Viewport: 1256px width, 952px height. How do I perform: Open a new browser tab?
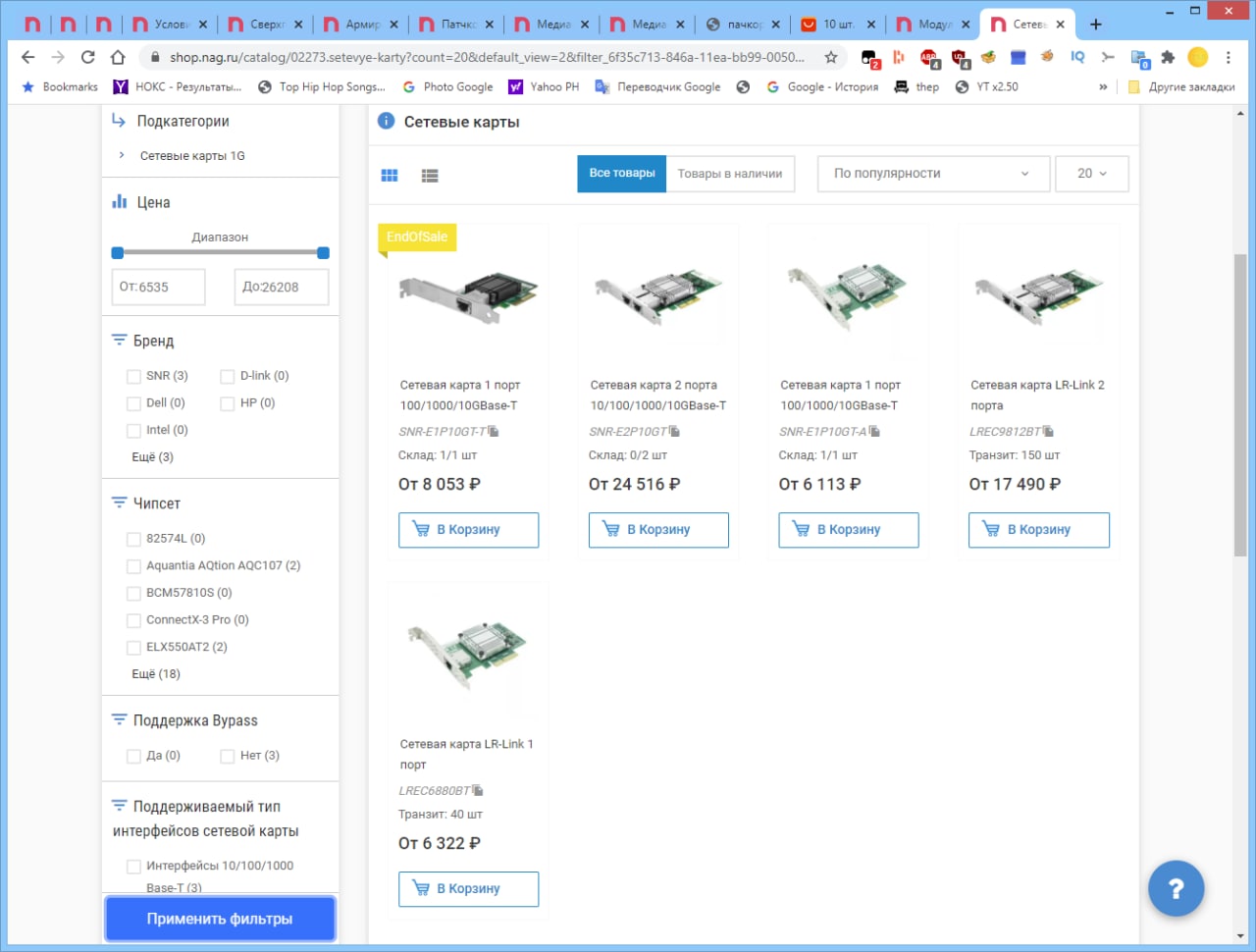coord(1096,24)
